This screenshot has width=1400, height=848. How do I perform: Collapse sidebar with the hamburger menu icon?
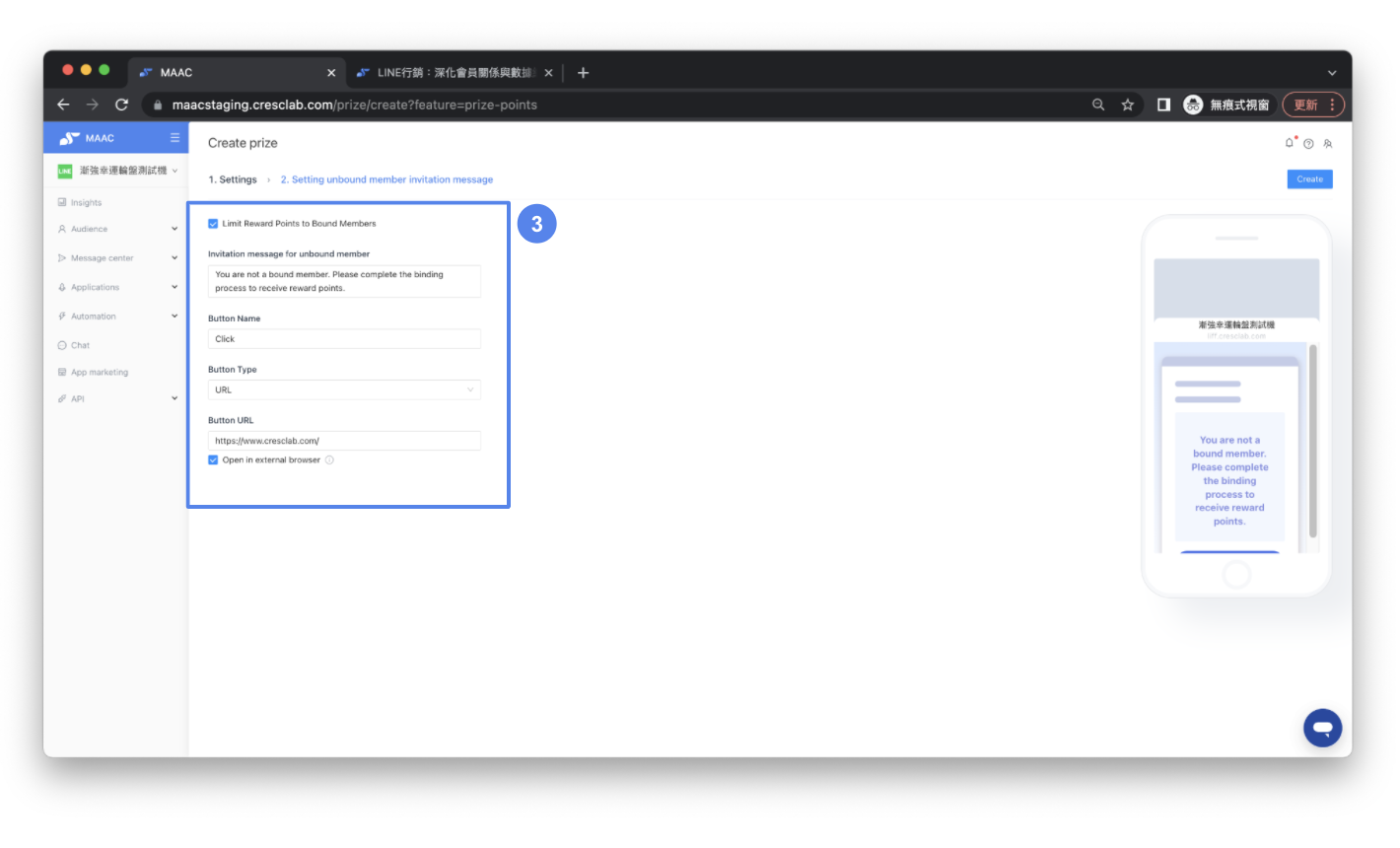click(175, 138)
